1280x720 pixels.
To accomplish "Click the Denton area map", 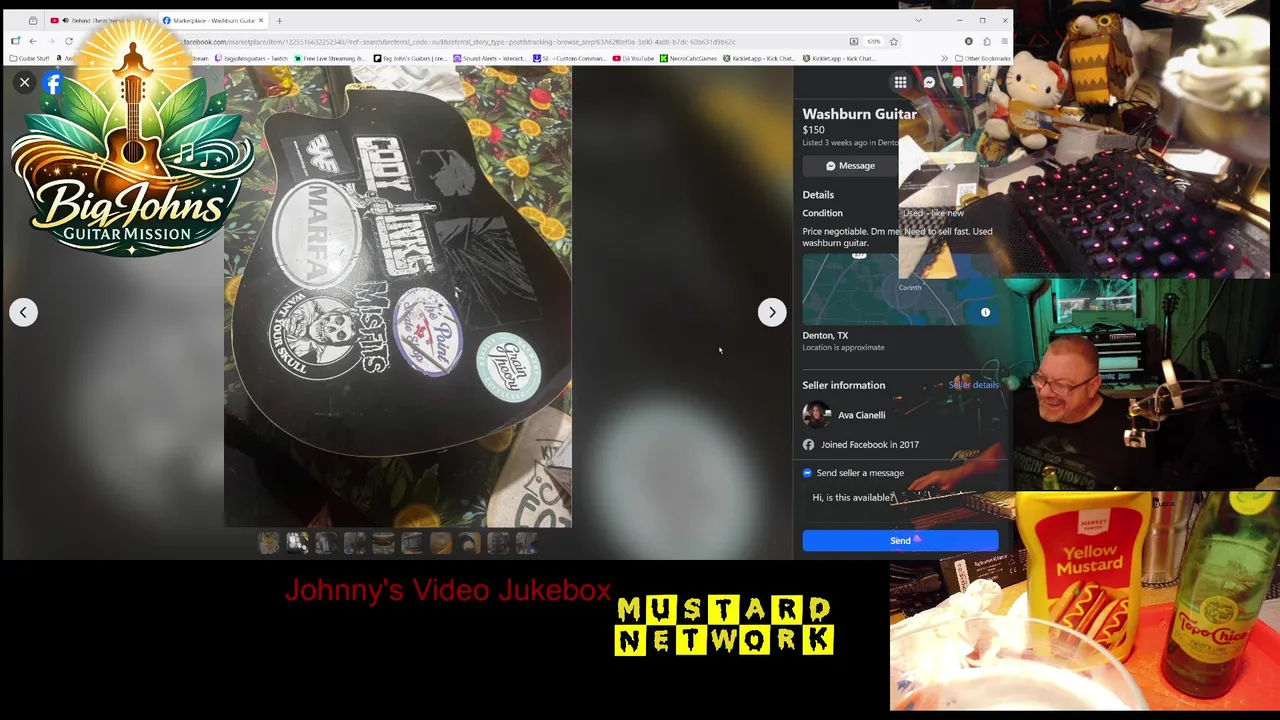I will 900,289.
